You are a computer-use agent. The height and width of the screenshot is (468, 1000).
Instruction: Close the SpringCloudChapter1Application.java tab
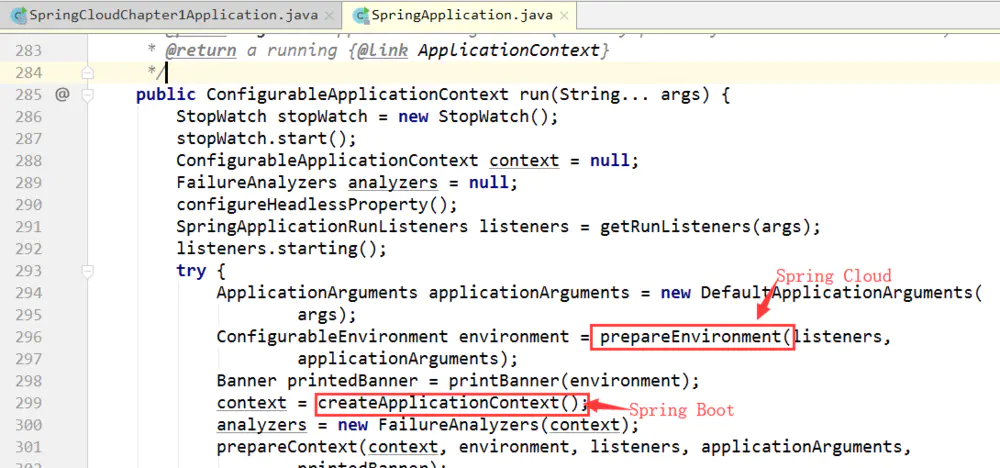pos(328,15)
